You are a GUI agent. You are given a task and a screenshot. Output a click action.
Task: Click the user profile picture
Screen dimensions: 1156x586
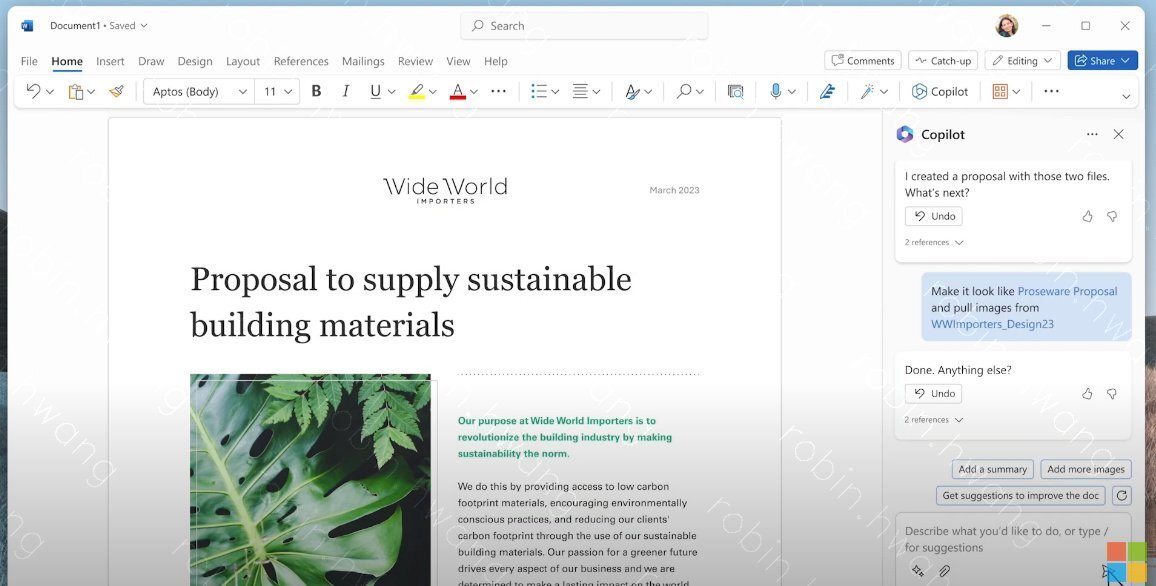point(1006,26)
